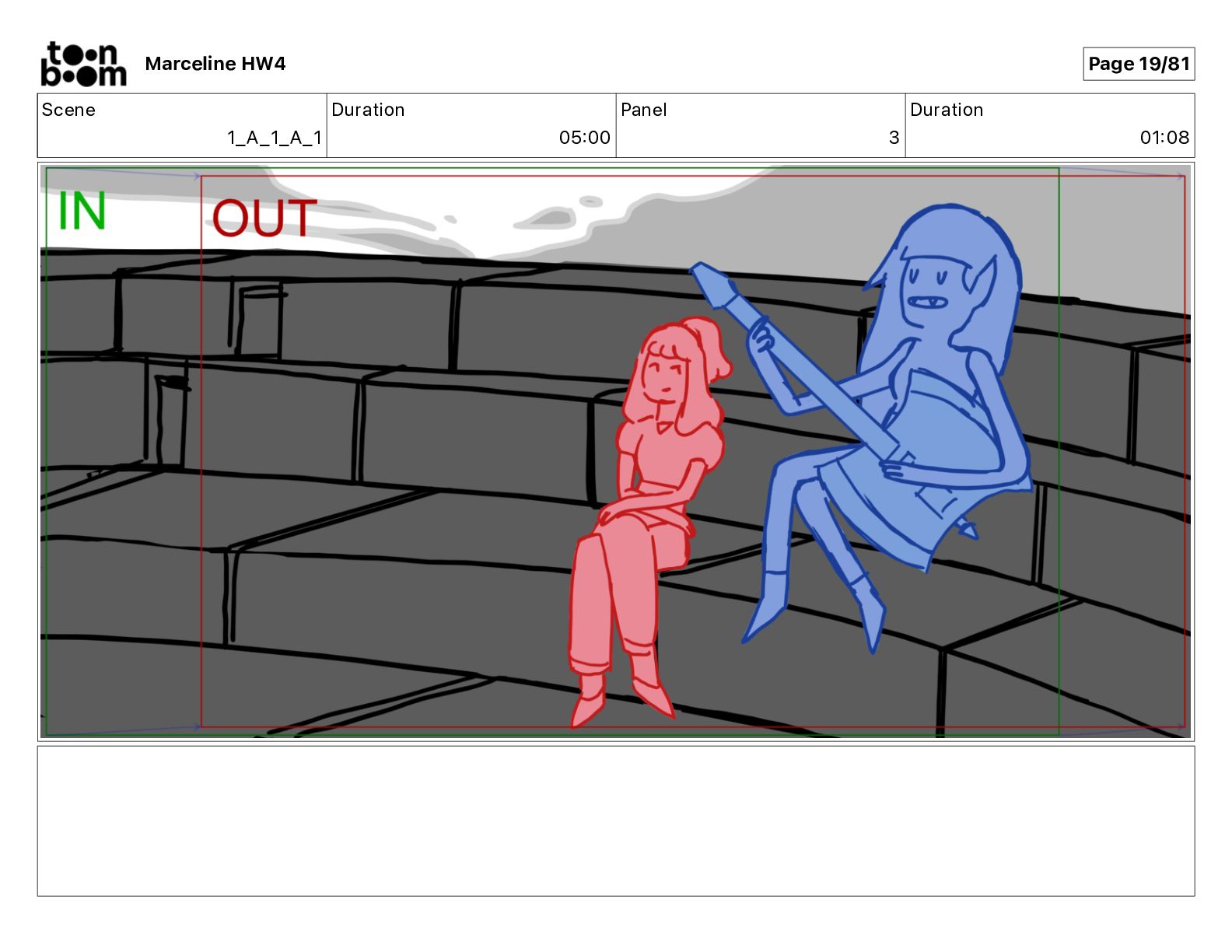Screen dimensions: 1232x952
Task: Click the 'Page 19/81' page indicator
Action: (x=1139, y=64)
